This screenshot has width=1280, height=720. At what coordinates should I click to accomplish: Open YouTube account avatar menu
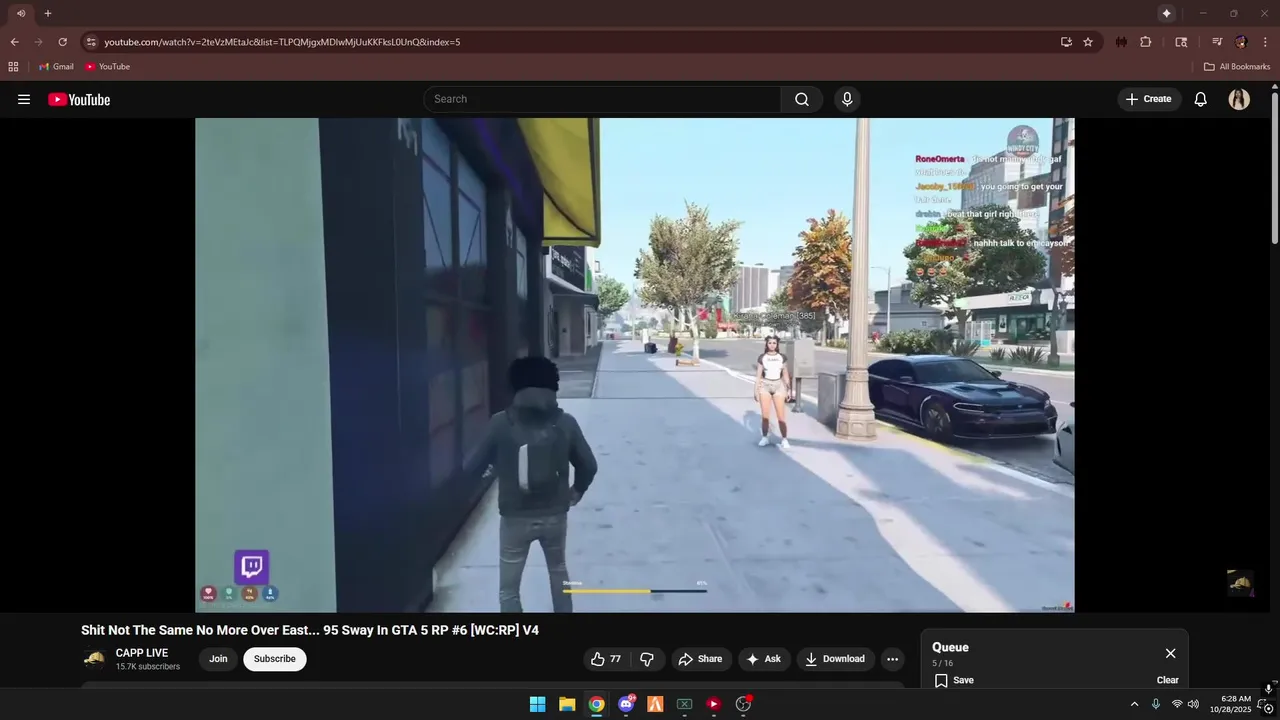click(1239, 99)
